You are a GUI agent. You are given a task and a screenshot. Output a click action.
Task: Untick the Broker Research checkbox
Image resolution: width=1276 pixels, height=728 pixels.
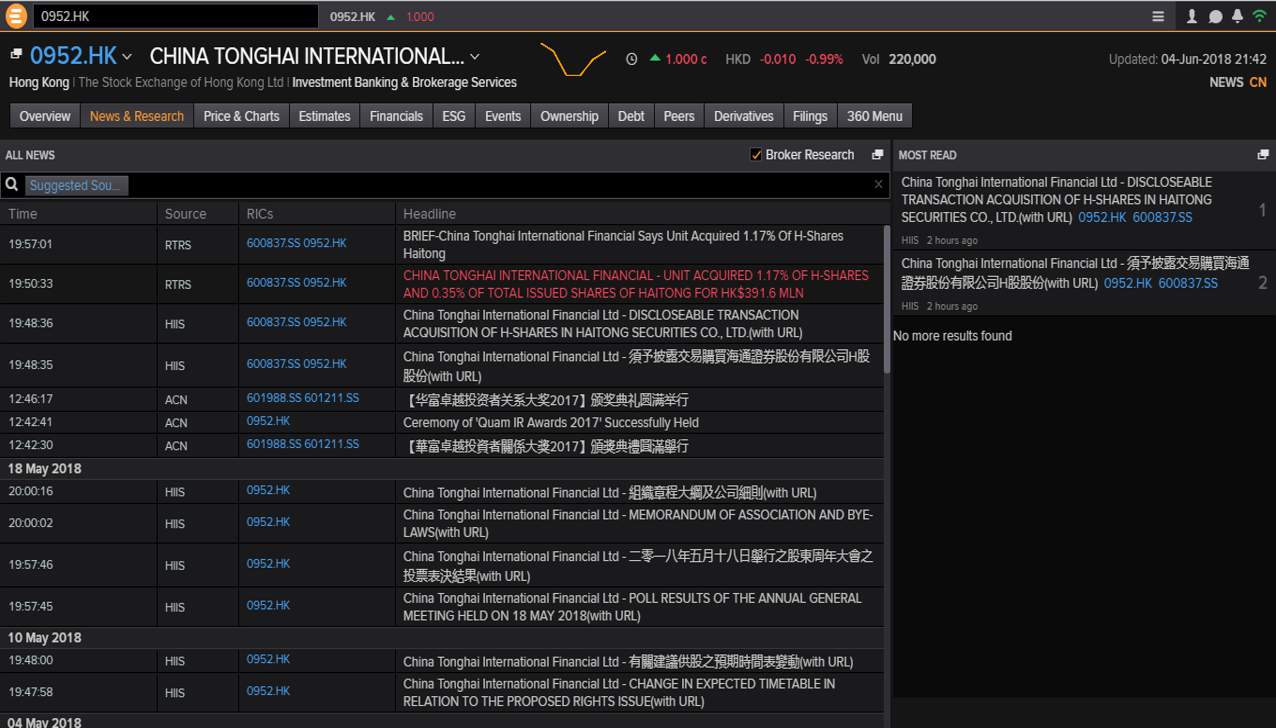click(756, 154)
